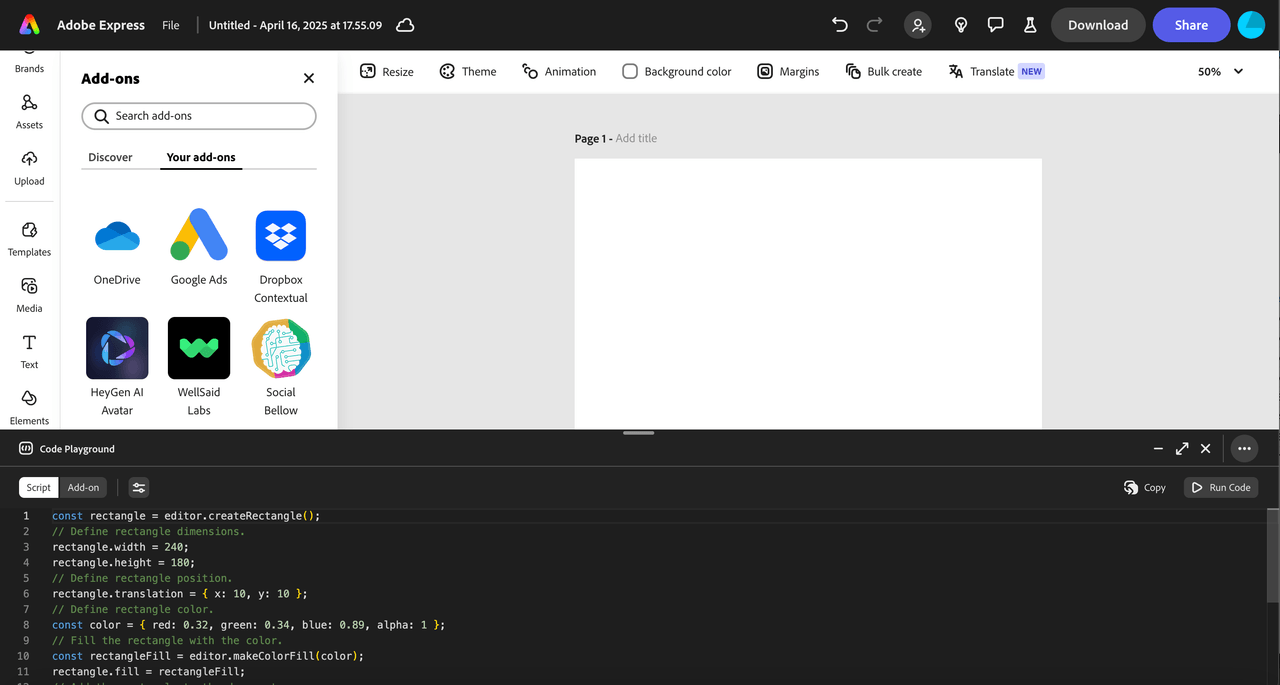Open the beaker experiments icon

(x=1030, y=25)
